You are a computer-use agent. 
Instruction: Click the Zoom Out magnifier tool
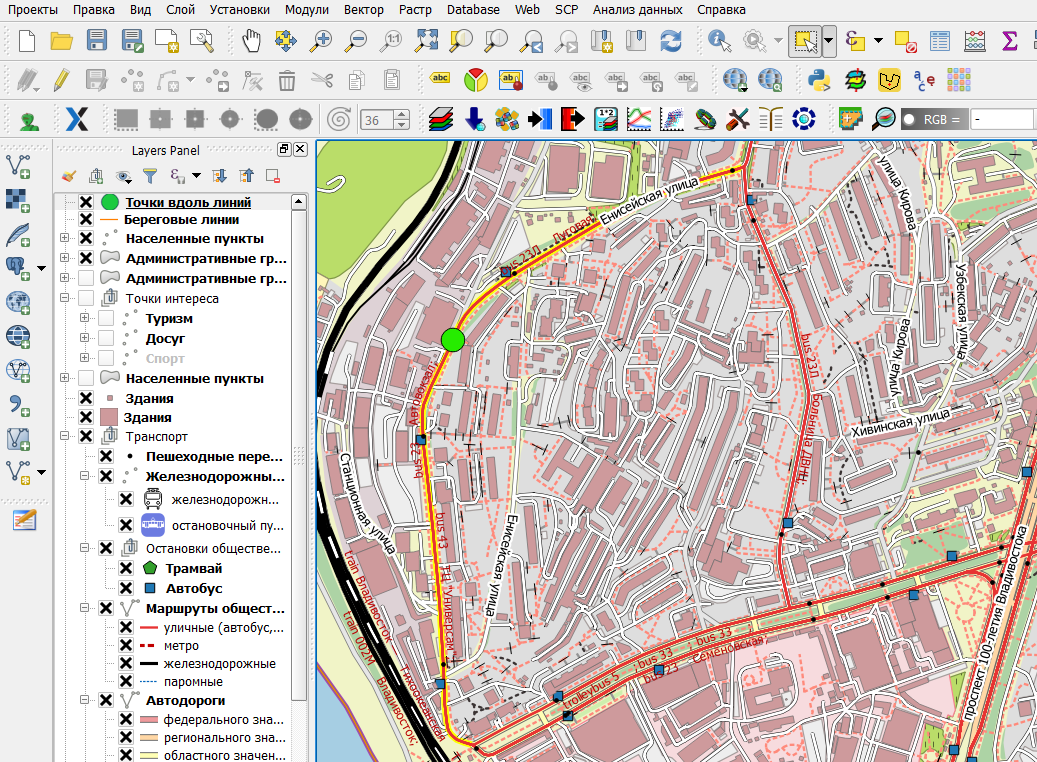click(x=356, y=41)
